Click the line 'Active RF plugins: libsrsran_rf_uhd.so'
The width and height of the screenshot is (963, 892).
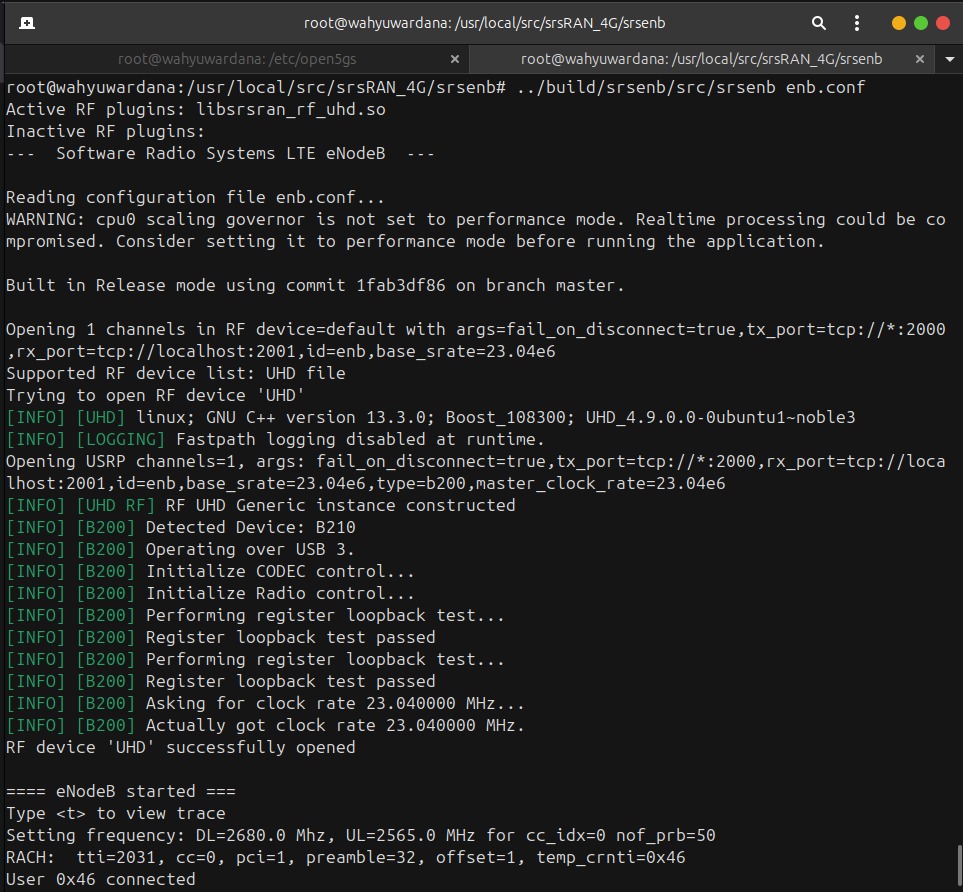196,109
